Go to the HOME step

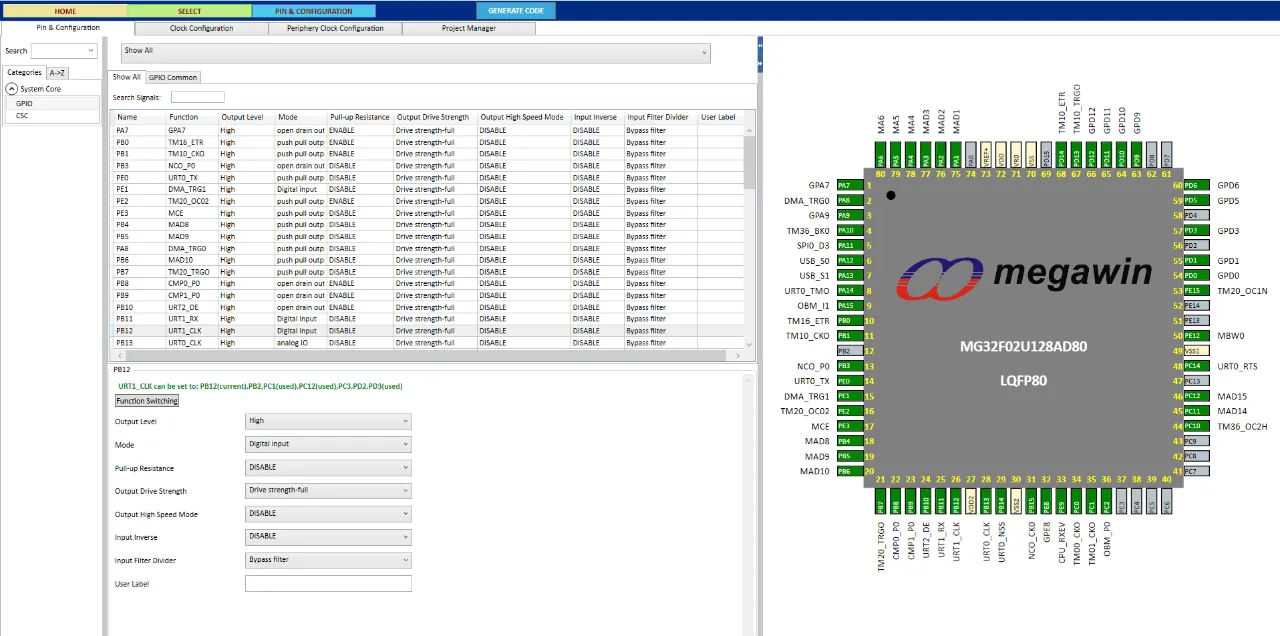64,11
